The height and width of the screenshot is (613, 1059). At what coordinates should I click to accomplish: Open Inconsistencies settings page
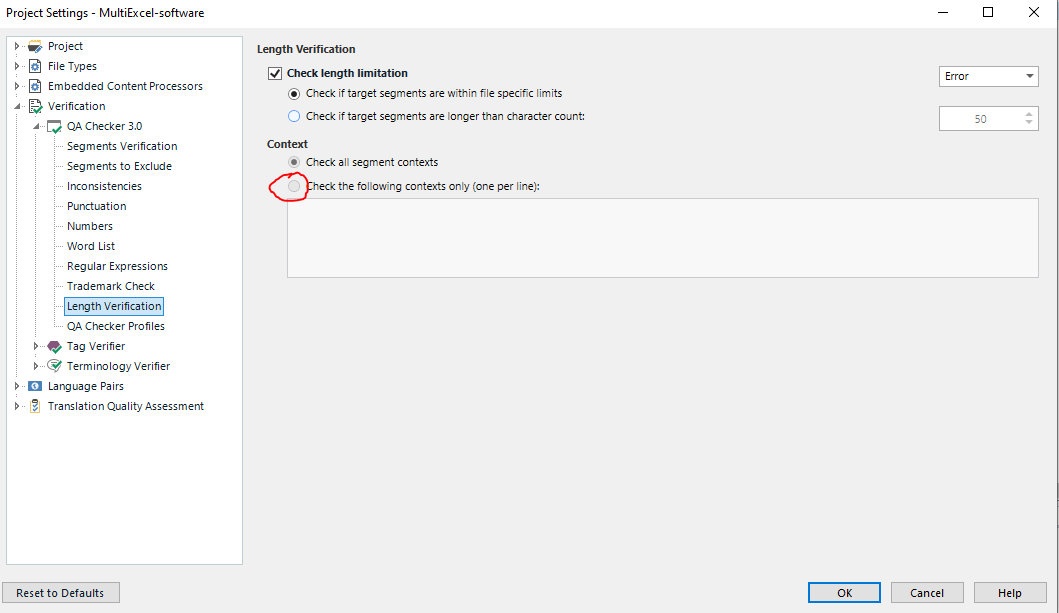104,186
